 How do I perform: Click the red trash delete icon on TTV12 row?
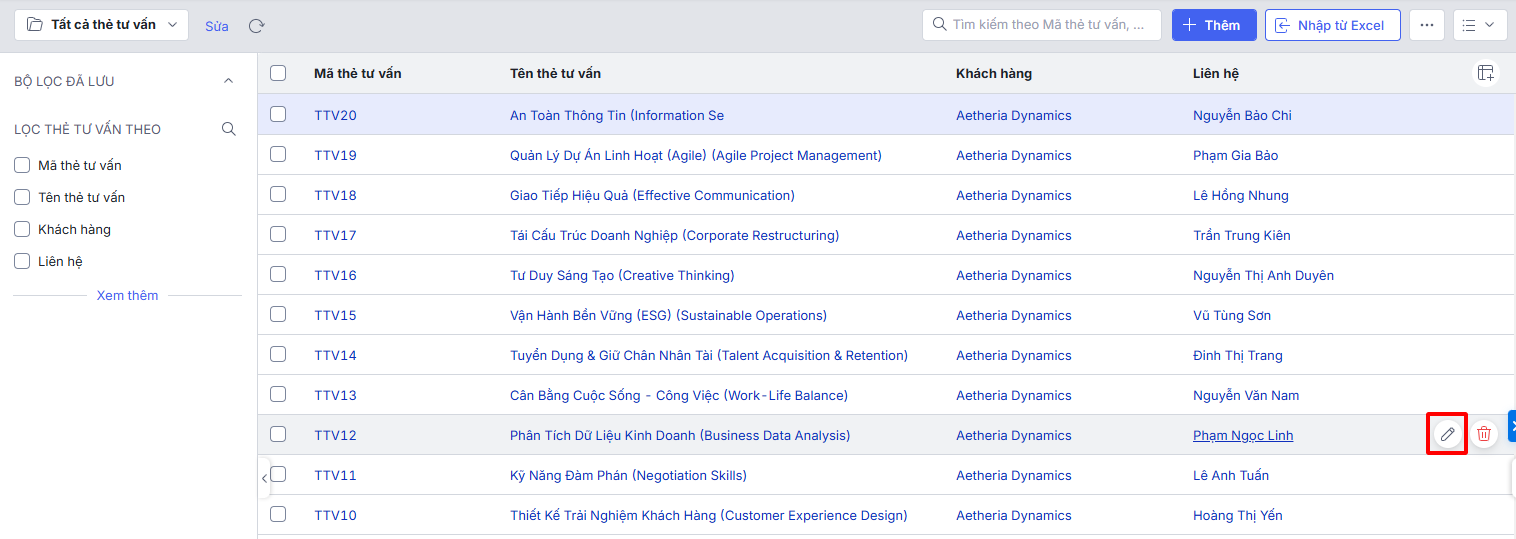click(1484, 434)
